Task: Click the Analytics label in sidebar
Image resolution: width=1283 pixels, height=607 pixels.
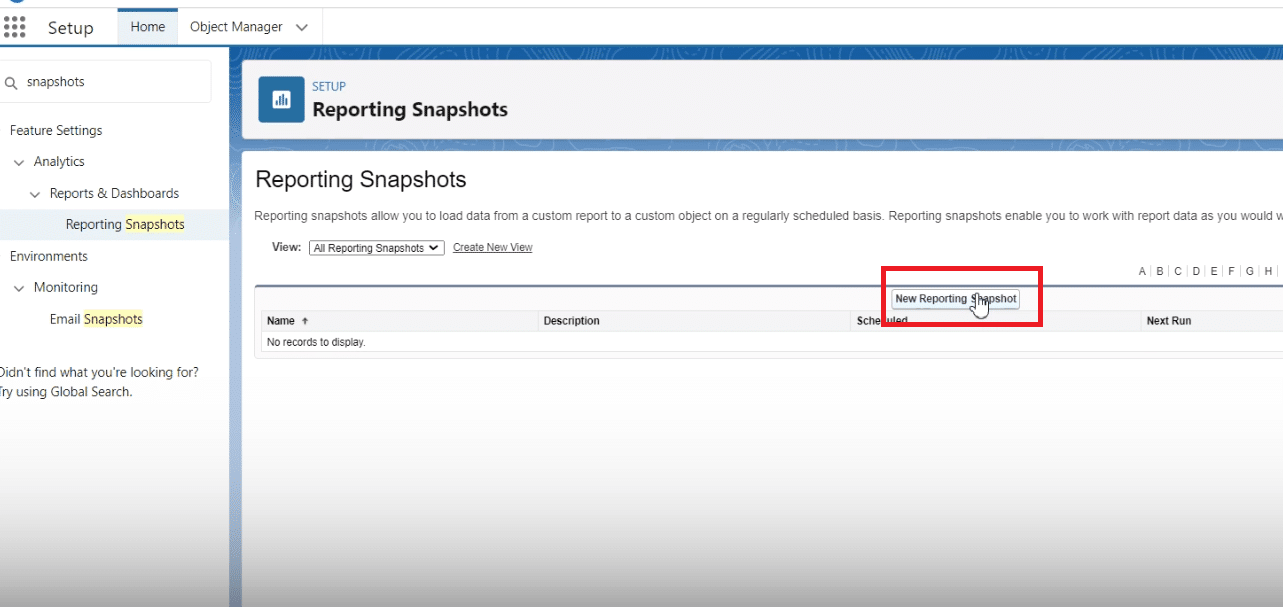Action: point(59,162)
